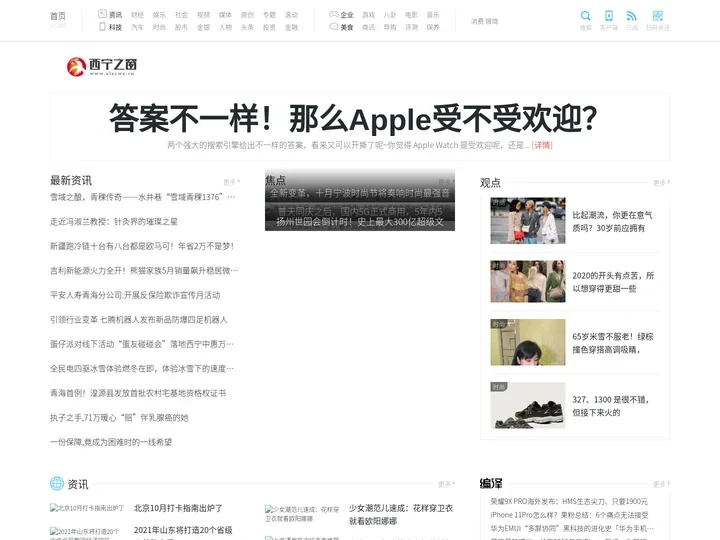Screen dimensions: 720x540
Task: Open article 蛋仔派对线下活动 蛋友碰碰会
Action: (142, 344)
